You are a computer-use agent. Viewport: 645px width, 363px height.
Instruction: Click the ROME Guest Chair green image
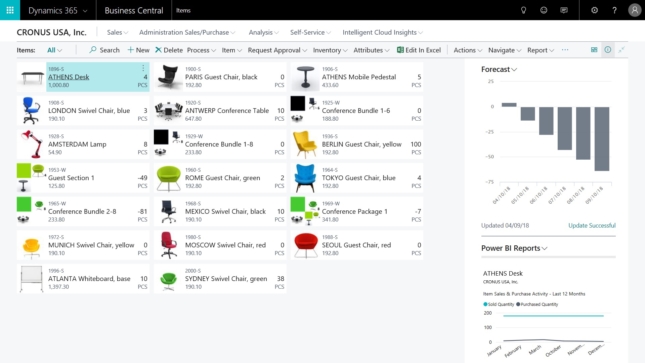(x=168, y=178)
